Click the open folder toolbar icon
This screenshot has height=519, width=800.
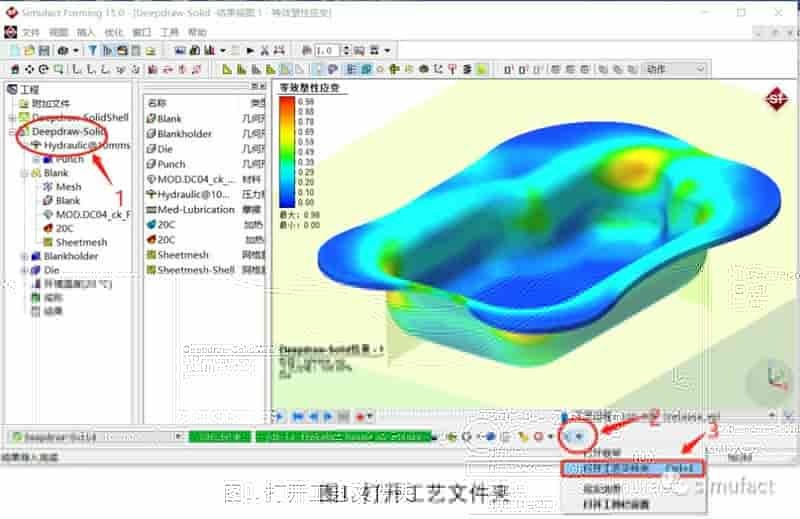point(30,51)
